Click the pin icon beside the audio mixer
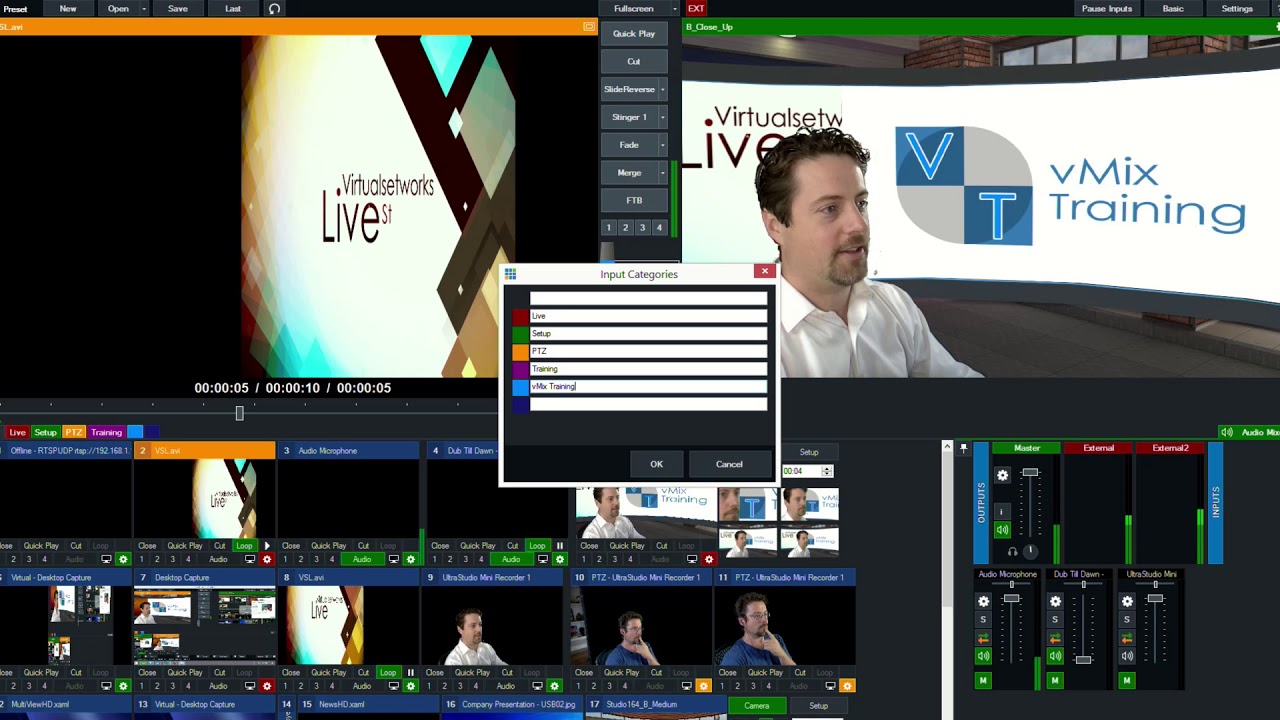The image size is (1280, 720). pyautogui.click(x=963, y=448)
